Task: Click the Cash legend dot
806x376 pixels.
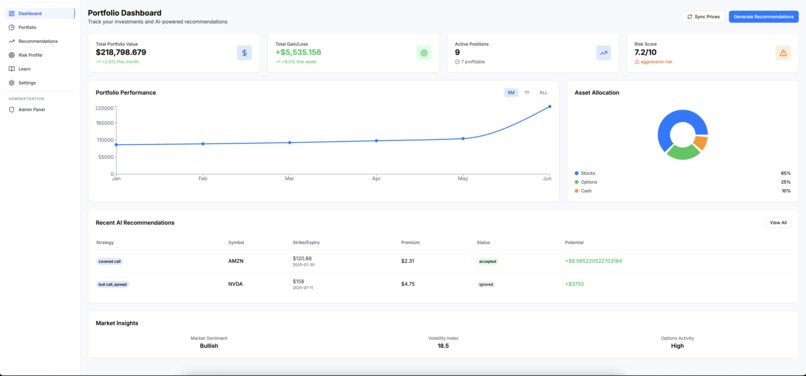Action: pos(577,191)
